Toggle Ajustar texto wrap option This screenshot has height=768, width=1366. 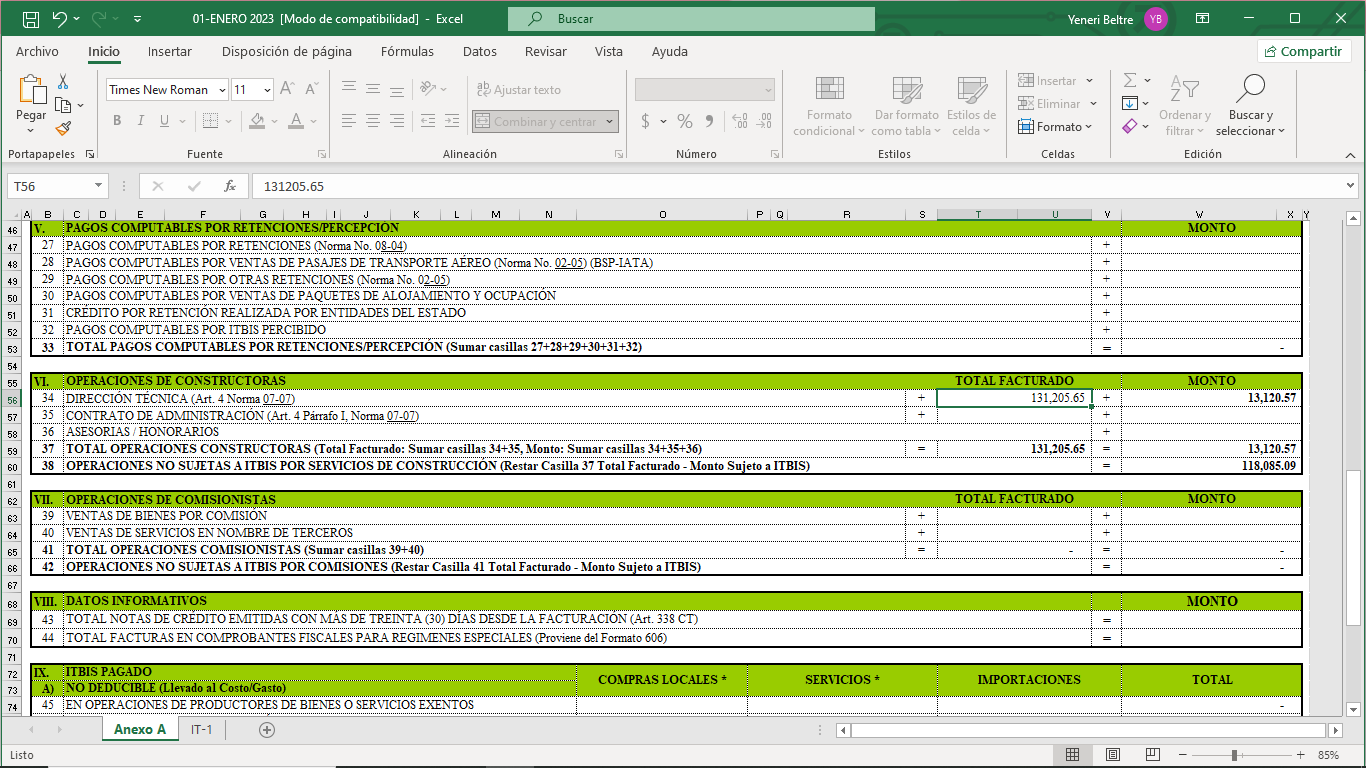(x=517, y=90)
